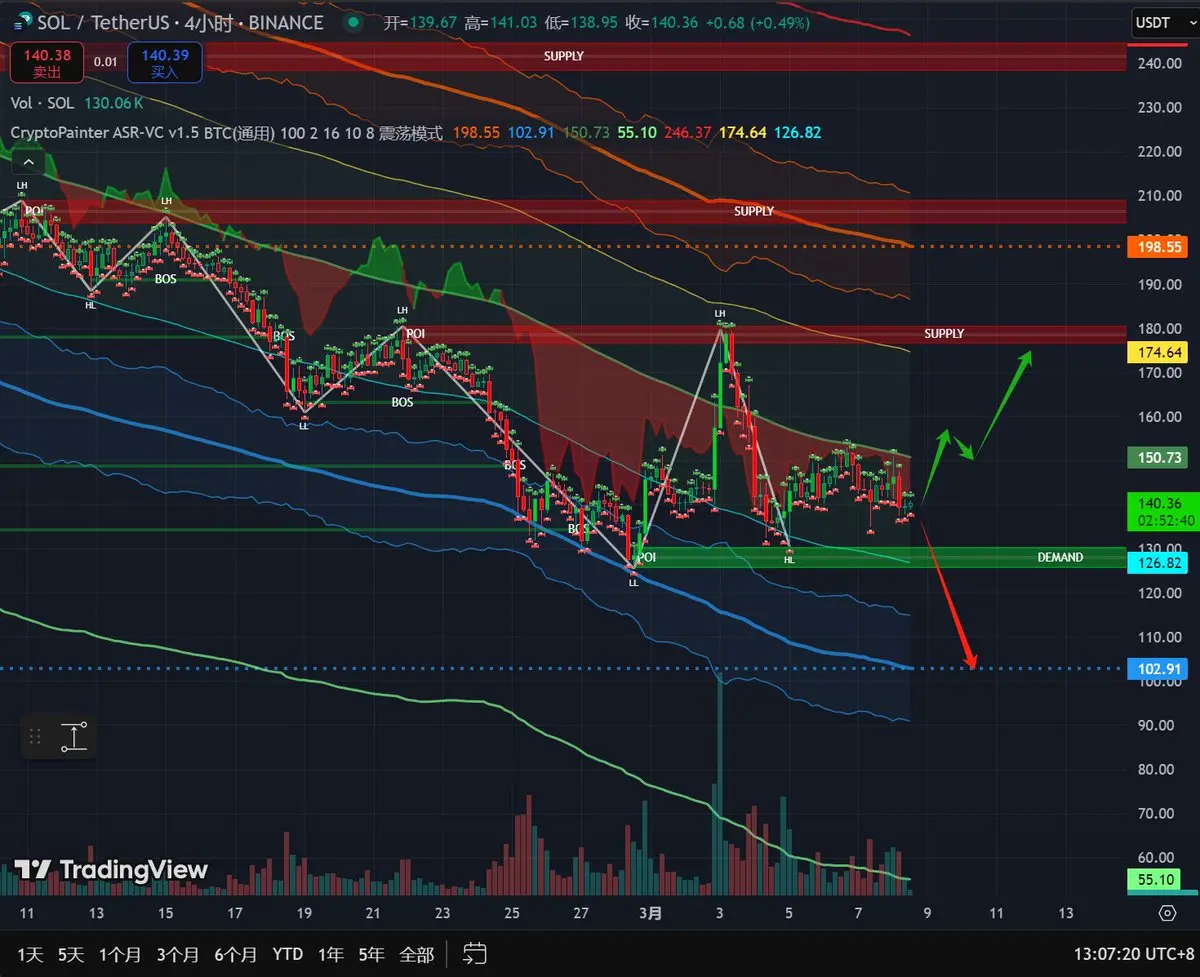This screenshot has height=977, width=1200.
Task: Click the 126.82 cyan price label
Action: coord(1160,563)
